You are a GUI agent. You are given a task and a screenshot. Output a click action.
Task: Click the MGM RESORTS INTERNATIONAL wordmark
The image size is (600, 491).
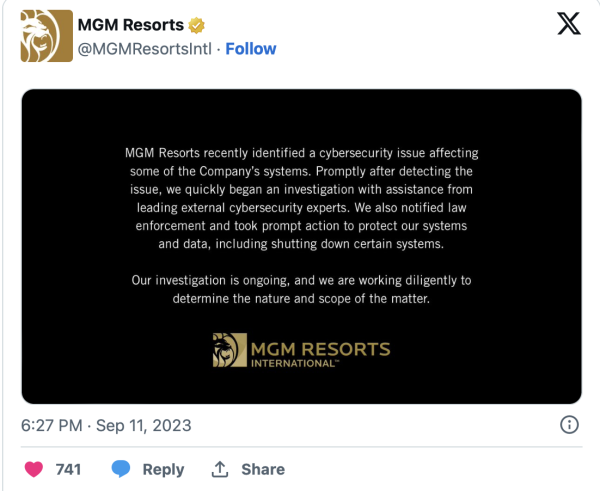(321, 354)
